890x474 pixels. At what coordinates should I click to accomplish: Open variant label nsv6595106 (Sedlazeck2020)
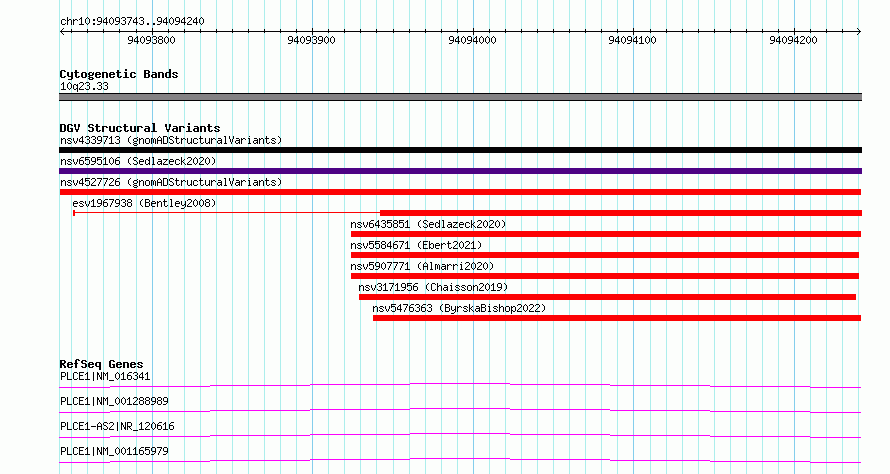tap(138, 161)
